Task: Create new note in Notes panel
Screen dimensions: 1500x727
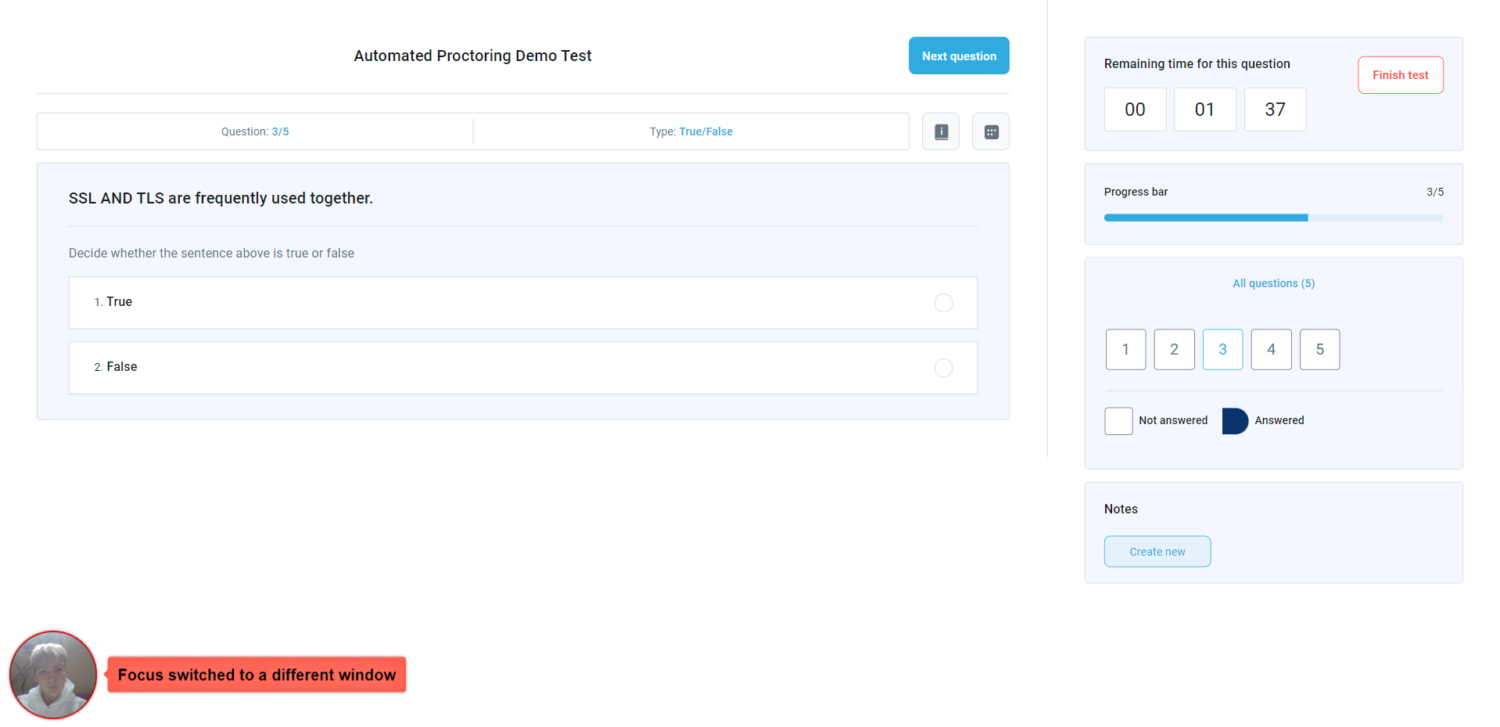Action: pyautogui.click(x=1157, y=552)
